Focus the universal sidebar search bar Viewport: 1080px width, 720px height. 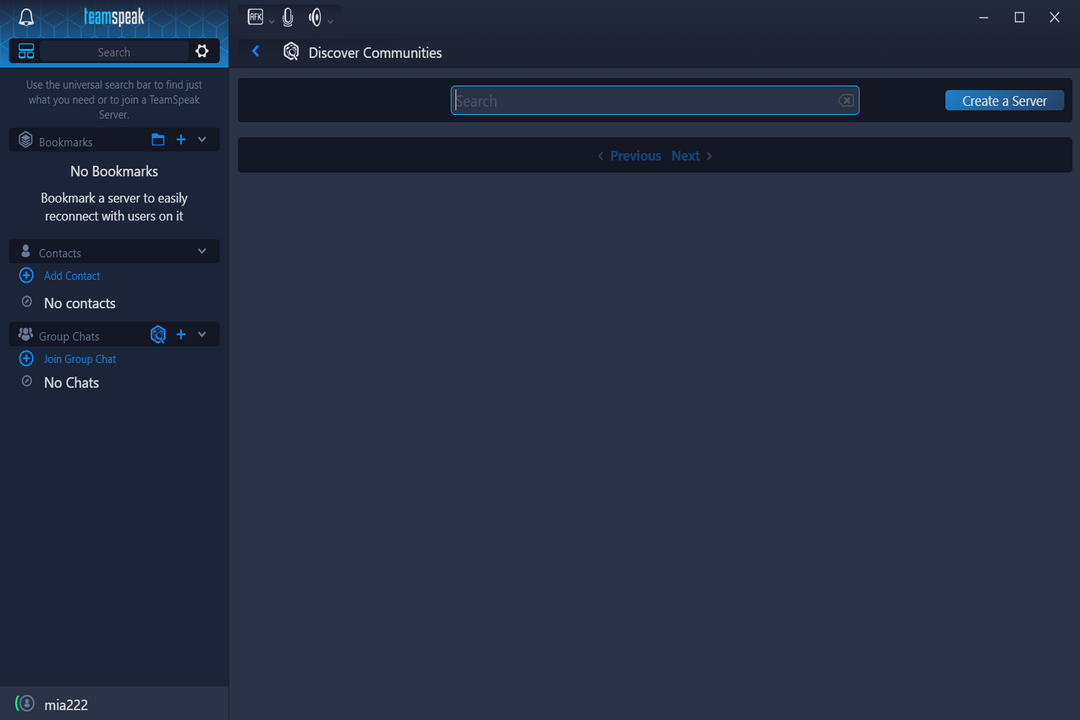pyautogui.click(x=114, y=52)
